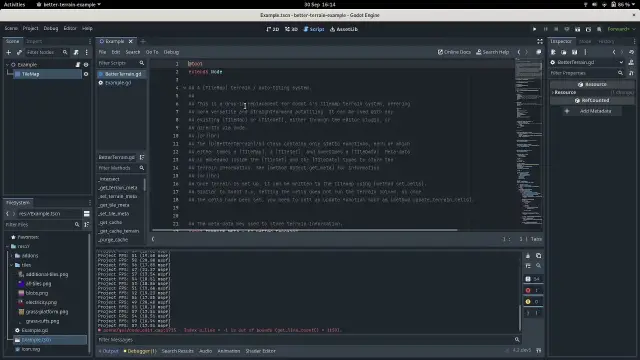Run the current scene icon

[578, 29]
